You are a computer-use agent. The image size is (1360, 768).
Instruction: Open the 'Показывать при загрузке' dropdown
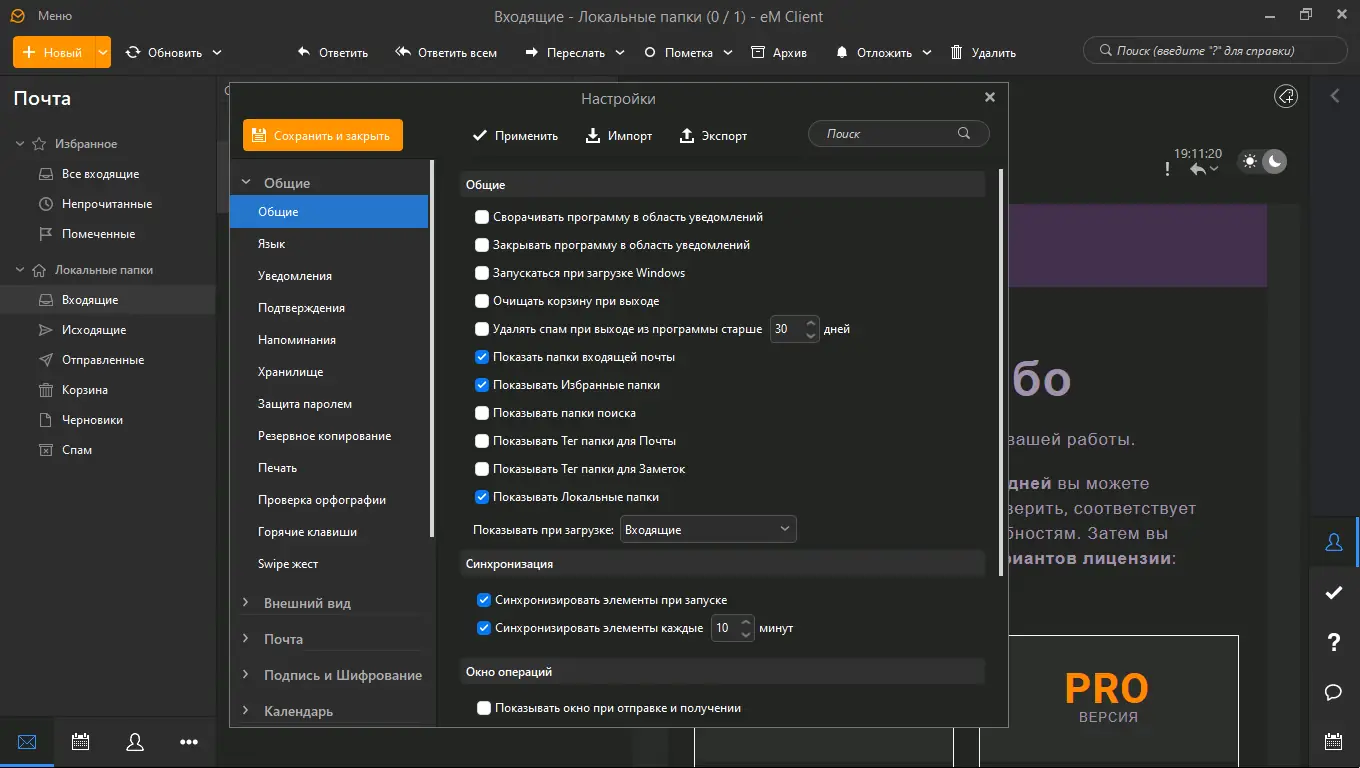pyautogui.click(x=708, y=529)
